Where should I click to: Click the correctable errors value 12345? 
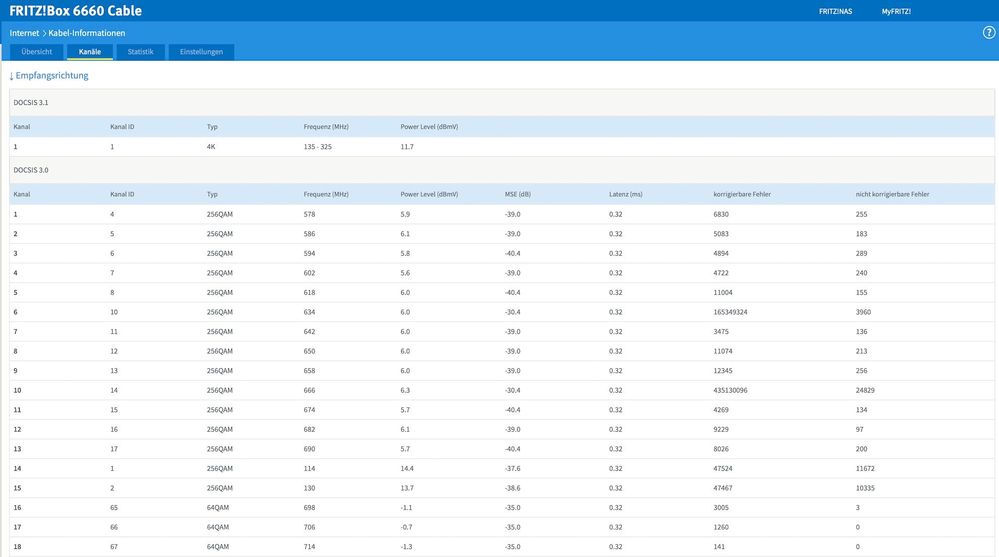pyautogui.click(x=723, y=371)
